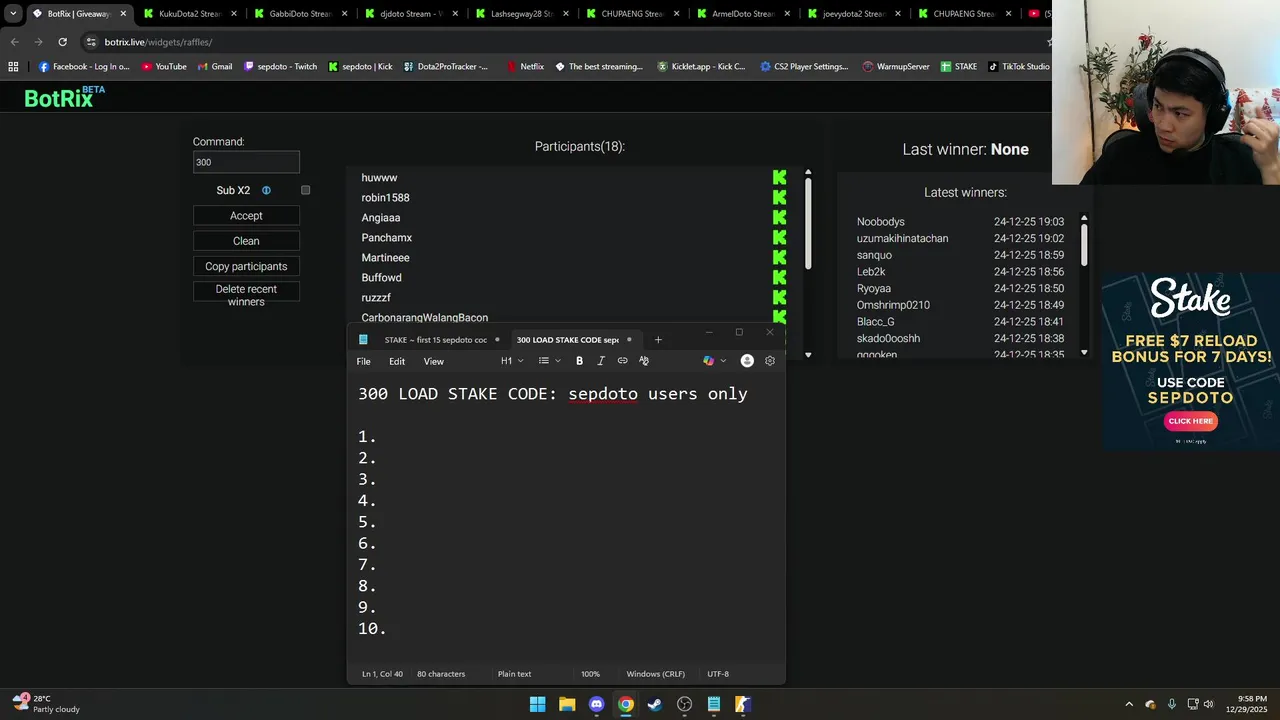Click the latest winners list scrollbar
Screen dimensions: 1280x720
pyautogui.click(x=1084, y=245)
